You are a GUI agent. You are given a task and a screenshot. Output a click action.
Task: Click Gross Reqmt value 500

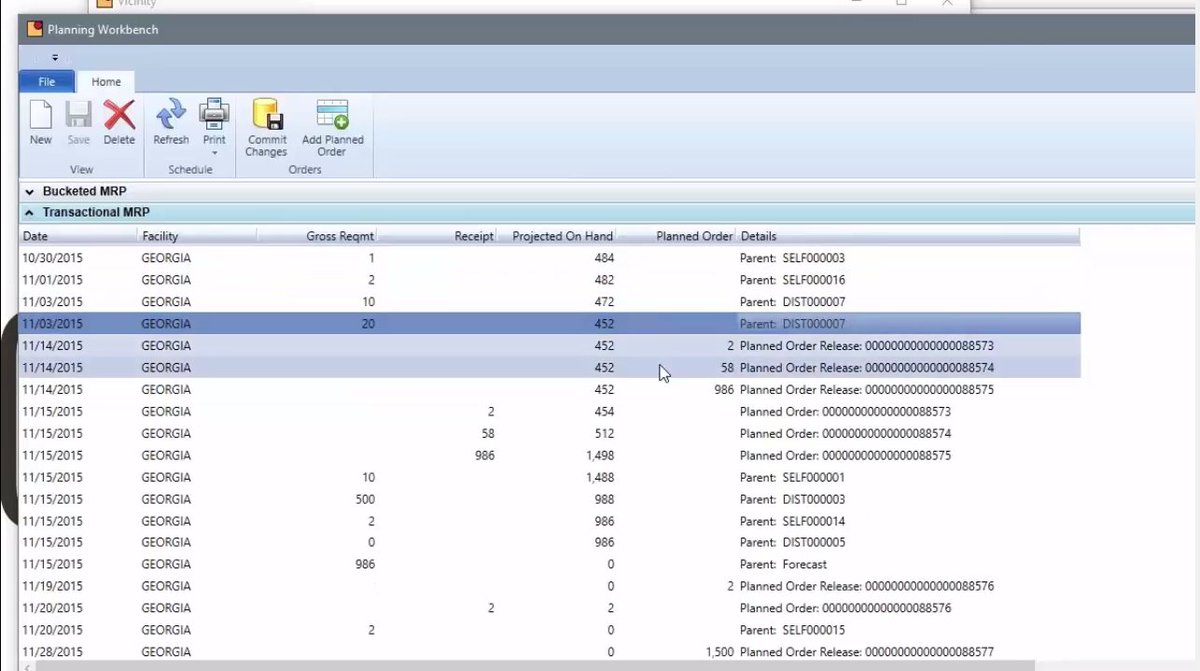pos(365,499)
